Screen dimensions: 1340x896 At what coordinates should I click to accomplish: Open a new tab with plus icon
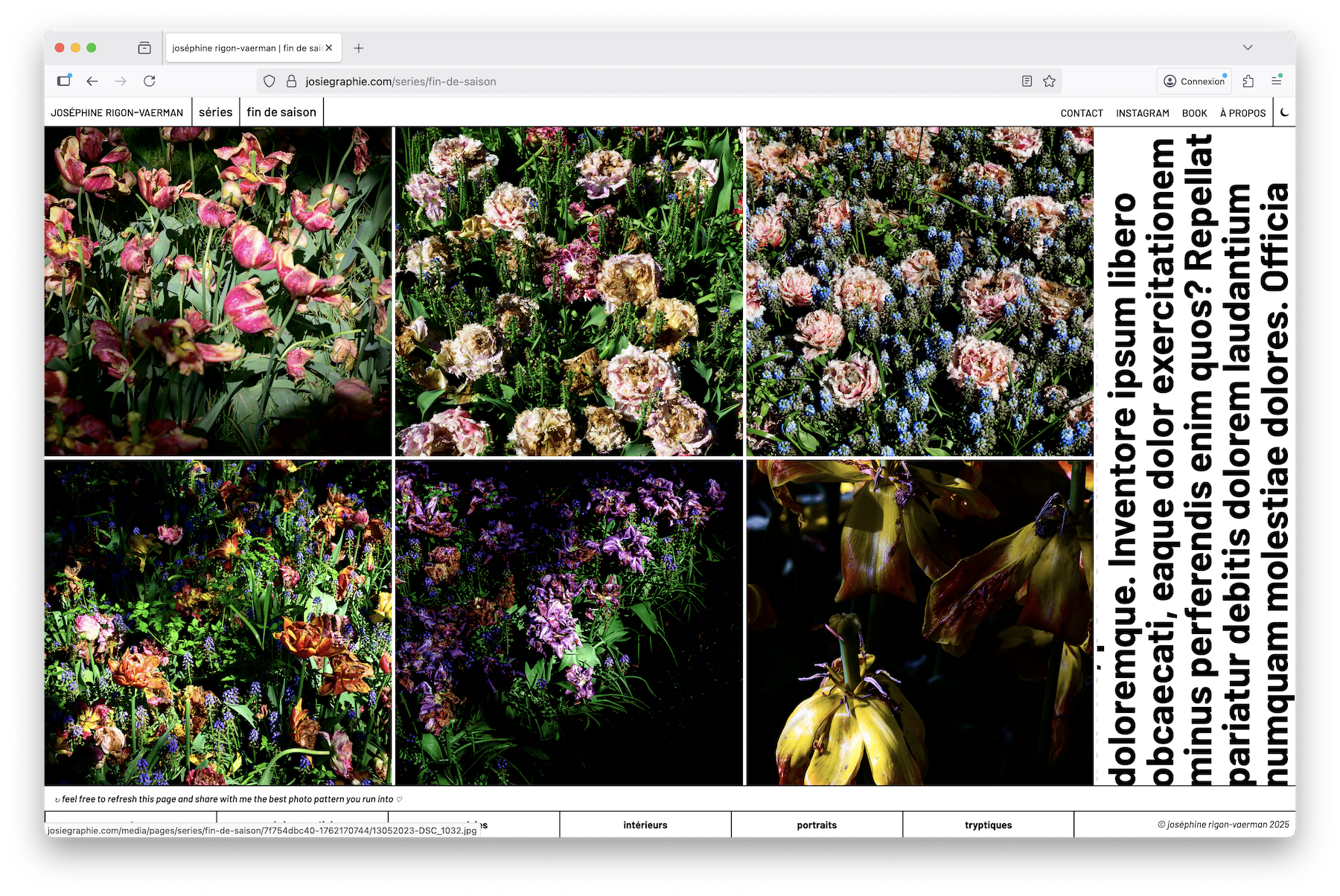coord(359,48)
